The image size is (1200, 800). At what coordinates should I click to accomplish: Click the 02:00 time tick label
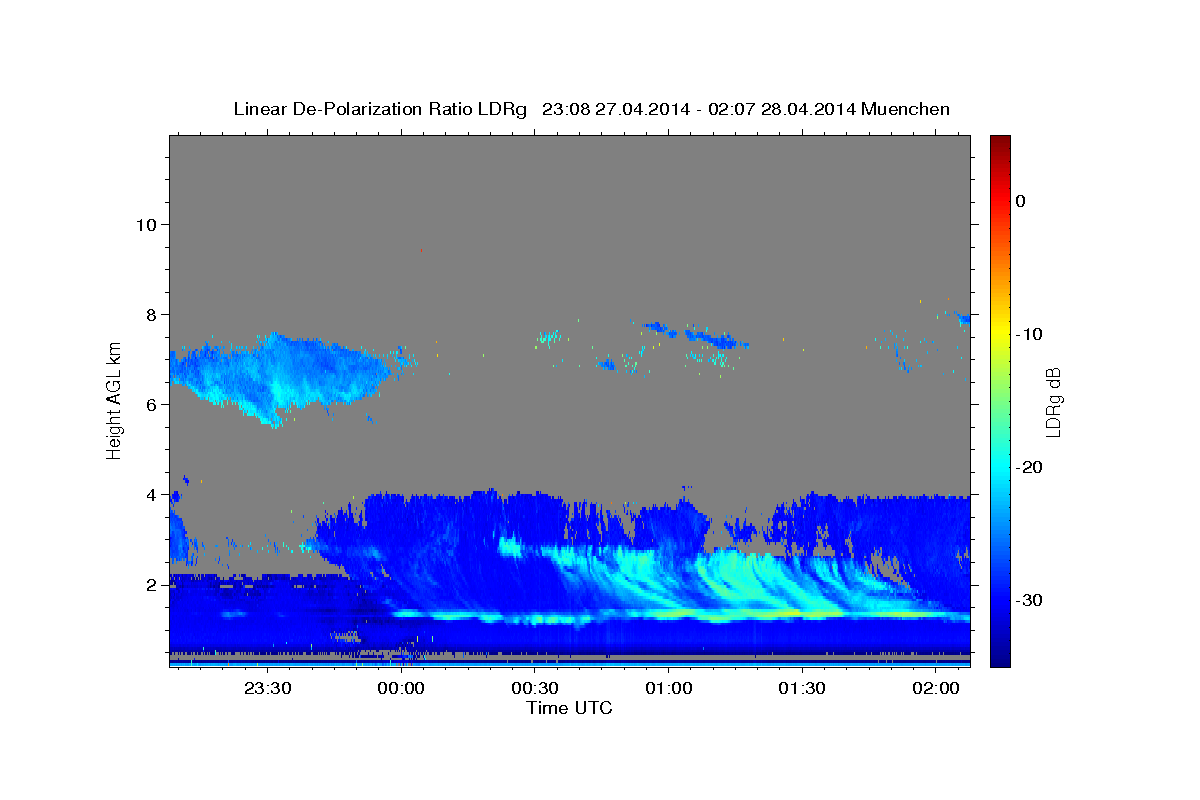(x=935, y=688)
